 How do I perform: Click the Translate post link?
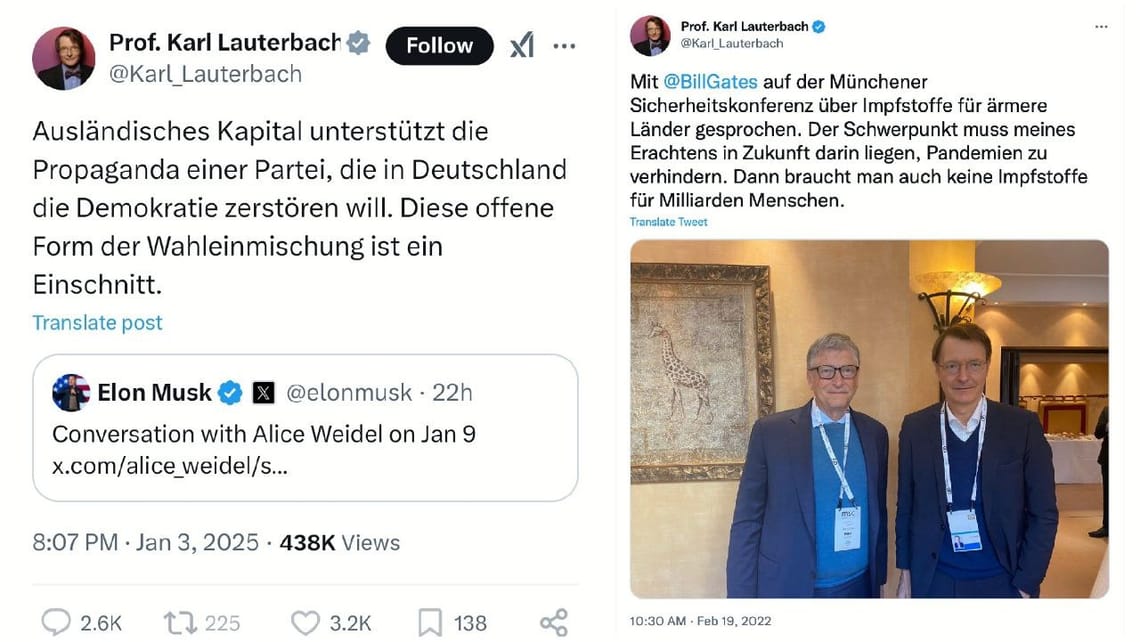pos(97,322)
